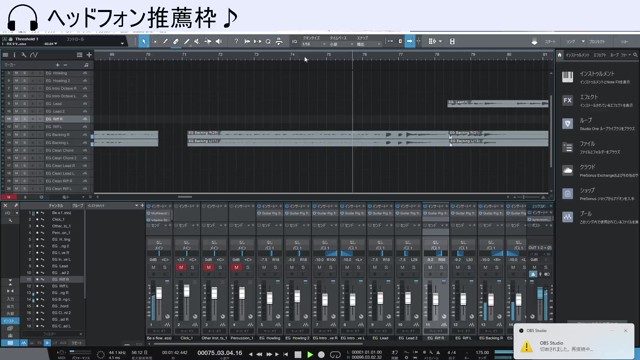Open Loops tab in browser header

(x=614, y=55)
